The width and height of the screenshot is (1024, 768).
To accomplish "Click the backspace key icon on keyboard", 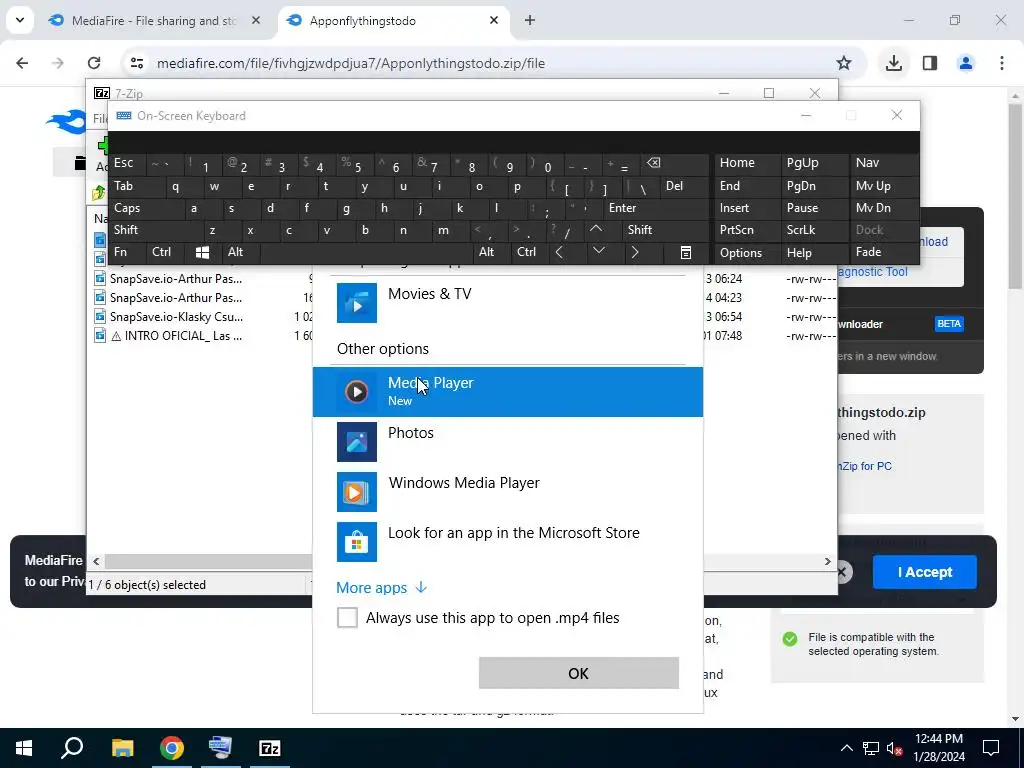I will (x=675, y=163).
